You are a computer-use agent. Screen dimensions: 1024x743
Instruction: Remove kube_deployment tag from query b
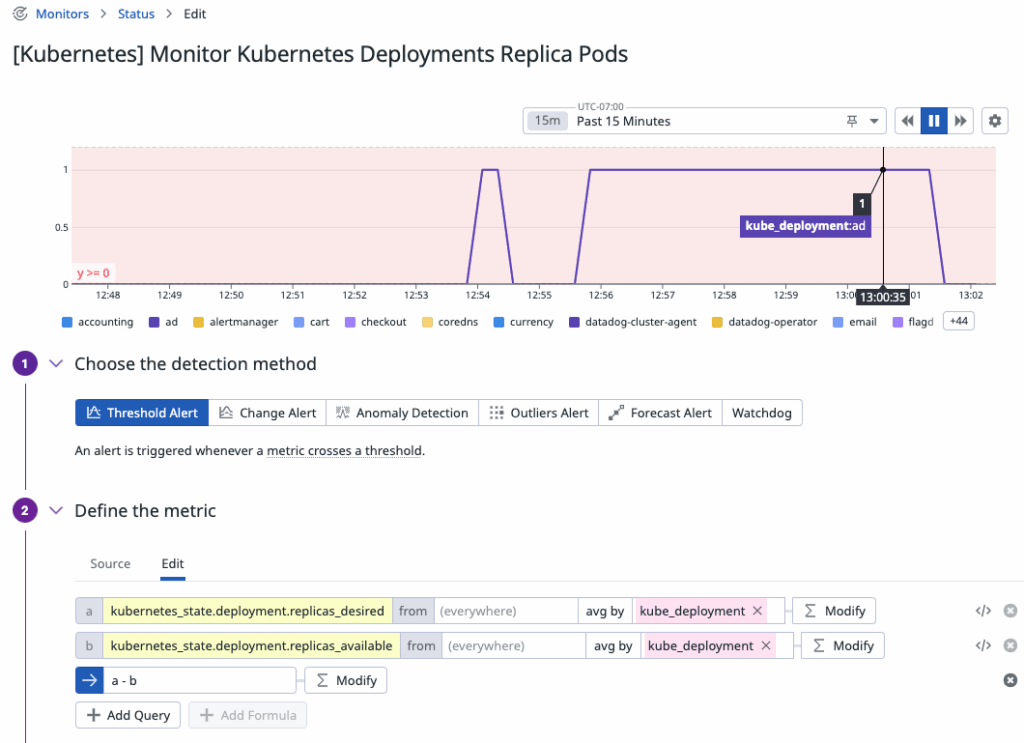click(x=766, y=646)
